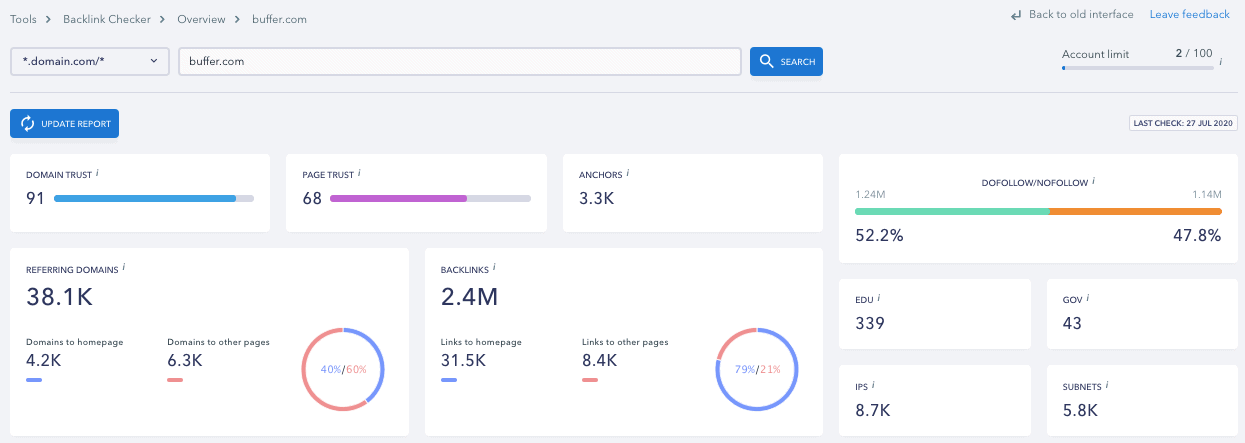
Task: Click info icon next to GOV
Action: click(x=1087, y=298)
